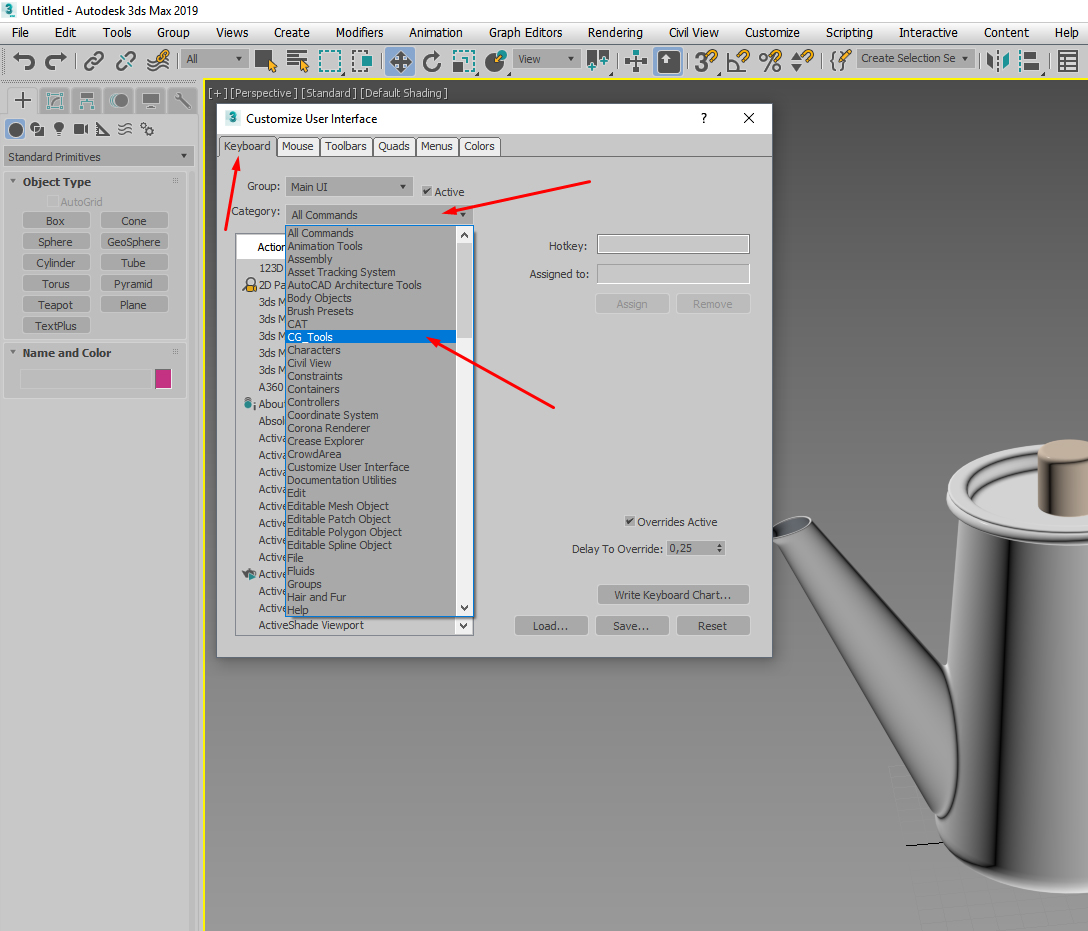Open the Rendering menu
The width and height of the screenshot is (1088, 931).
coord(615,33)
